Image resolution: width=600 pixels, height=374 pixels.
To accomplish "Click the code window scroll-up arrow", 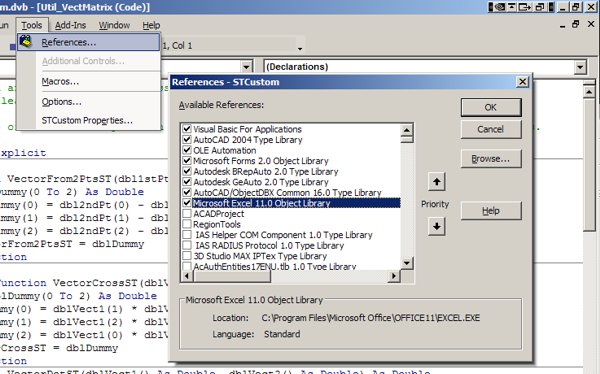I will (589, 92).
